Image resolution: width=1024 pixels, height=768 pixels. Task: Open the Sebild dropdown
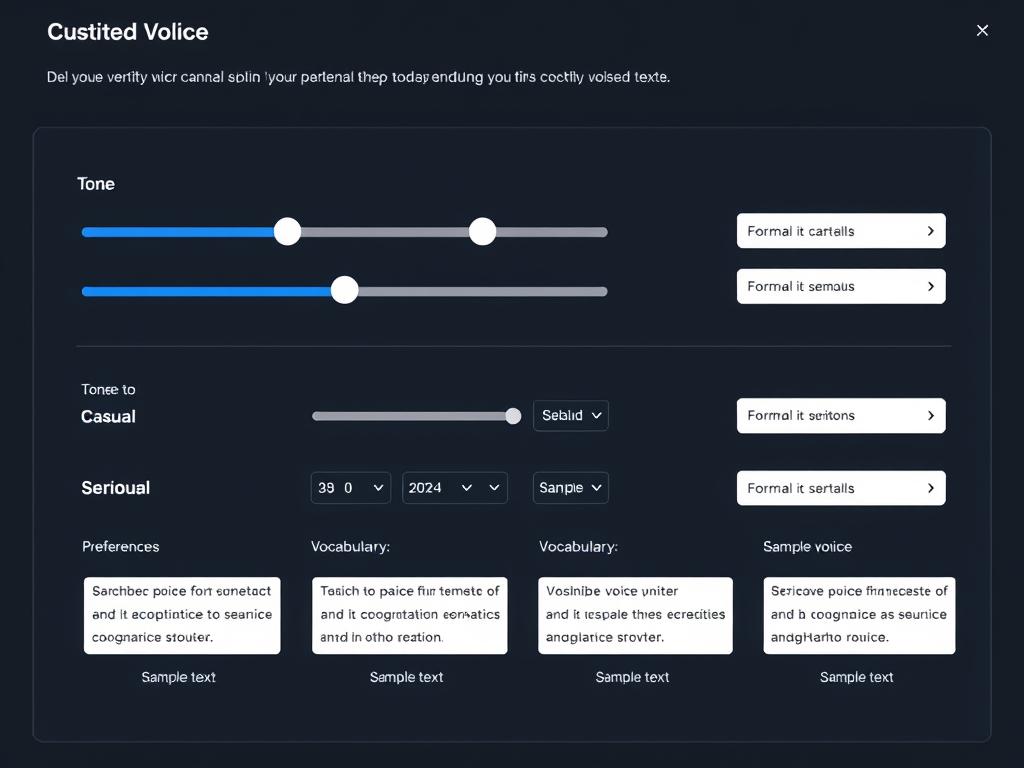(x=571, y=415)
